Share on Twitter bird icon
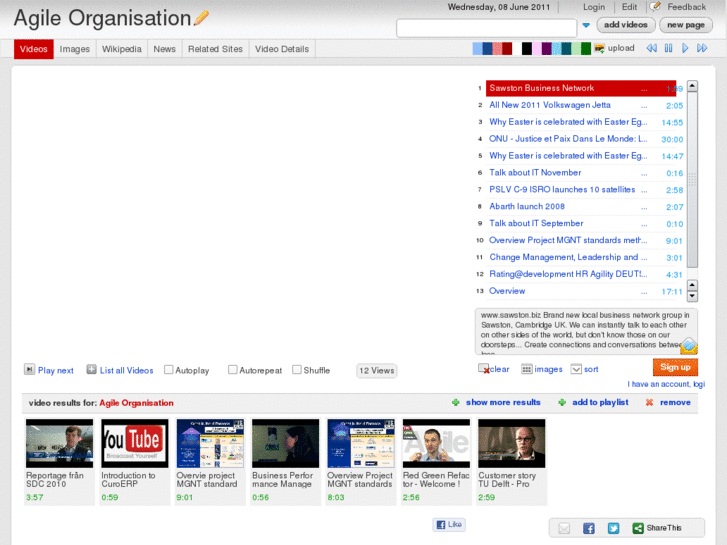The image size is (727, 545). click(x=613, y=528)
